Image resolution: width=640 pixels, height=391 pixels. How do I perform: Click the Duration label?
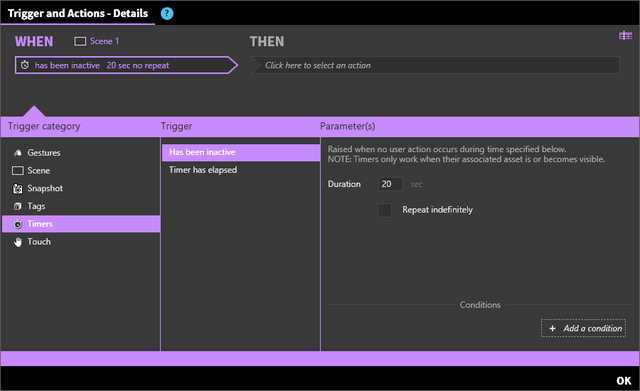[x=344, y=184]
